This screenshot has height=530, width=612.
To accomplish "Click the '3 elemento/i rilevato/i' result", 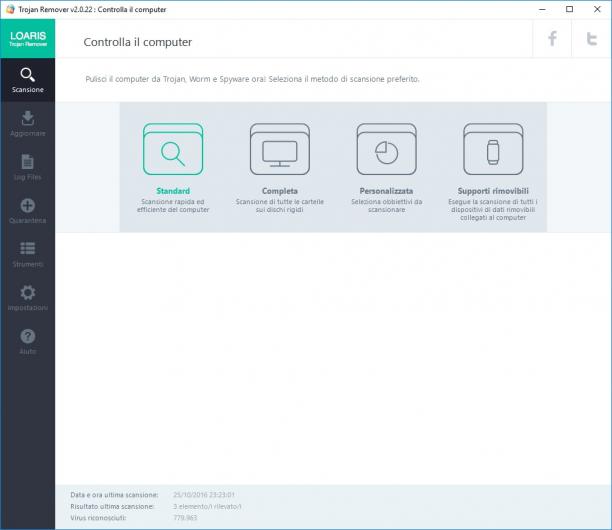I will click(x=207, y=506).
